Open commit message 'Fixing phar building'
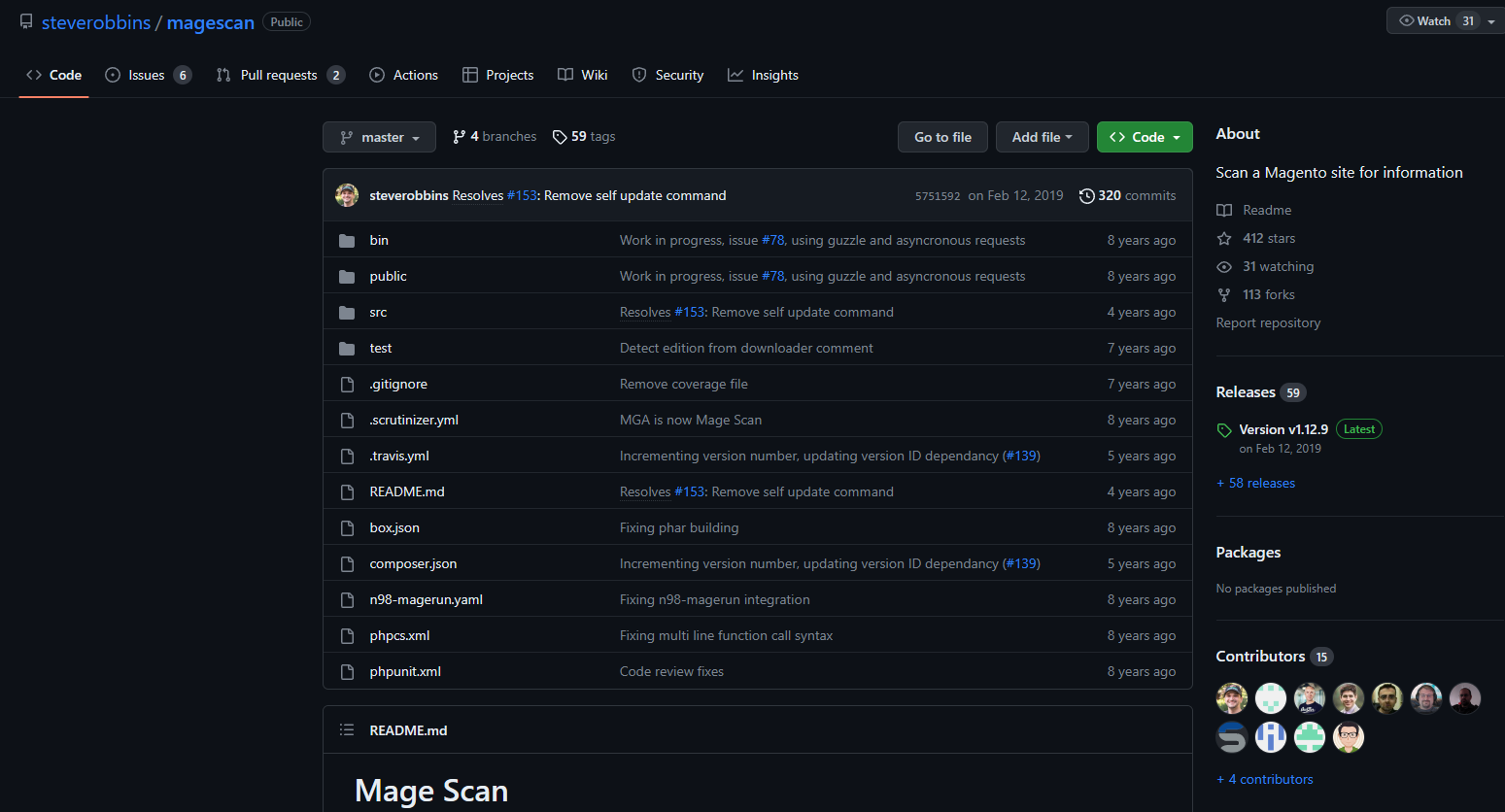 [x=679, y=528]
